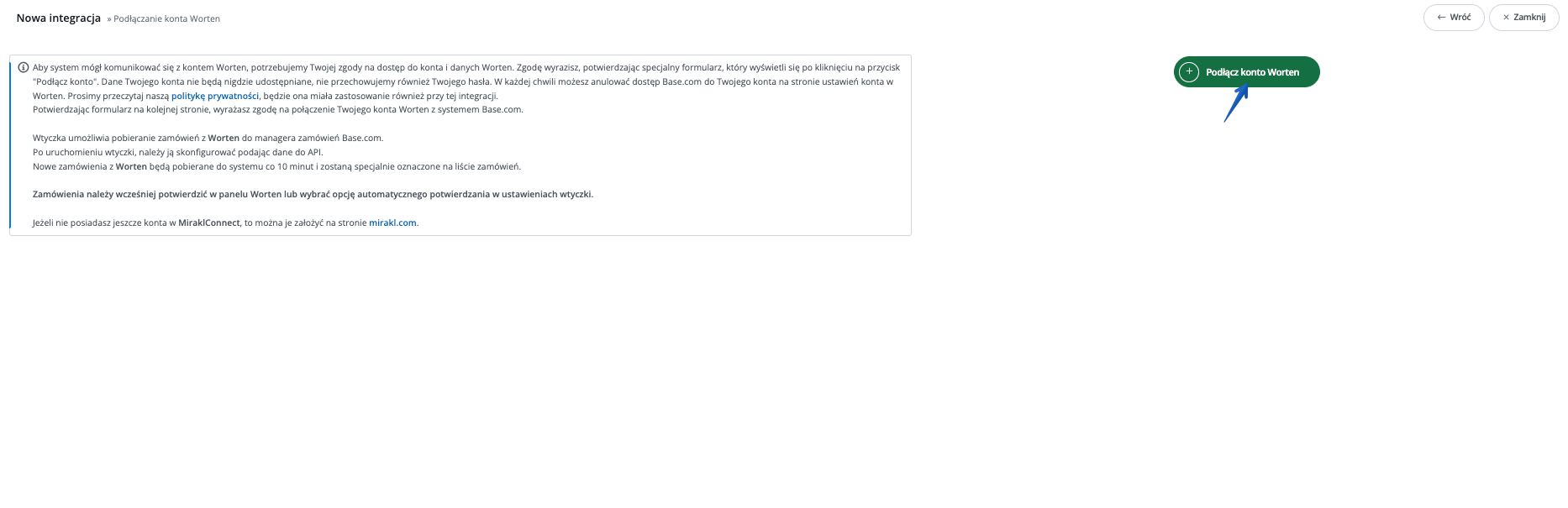This screenshot has height=508, width=1568.
Task: Click the Wtyczka umożliwia pobieranie zamówień line
Action: click(x=208, y=138)
